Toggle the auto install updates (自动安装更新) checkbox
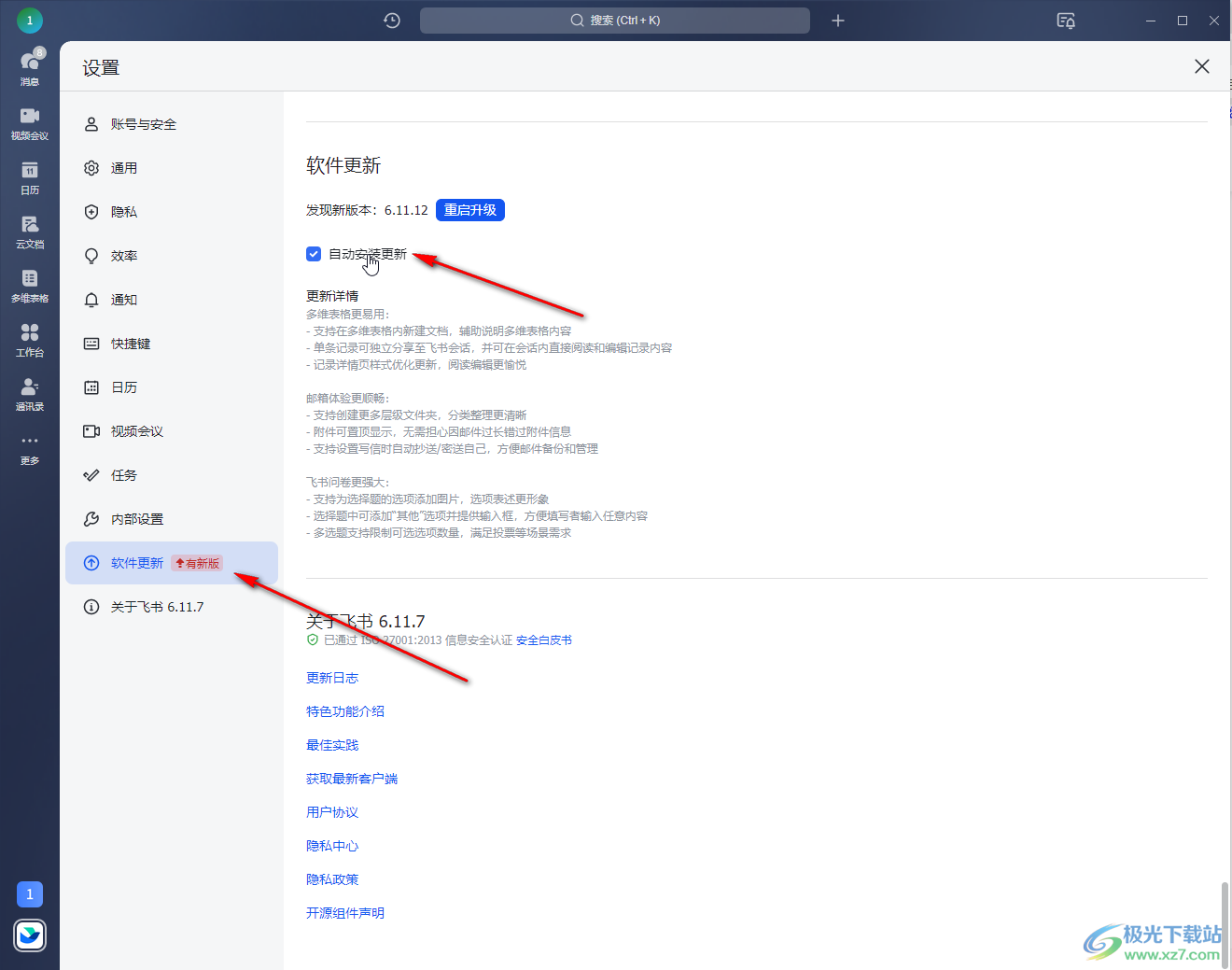The height and width of the screenshot is (970, 1232). click(314, 254)
